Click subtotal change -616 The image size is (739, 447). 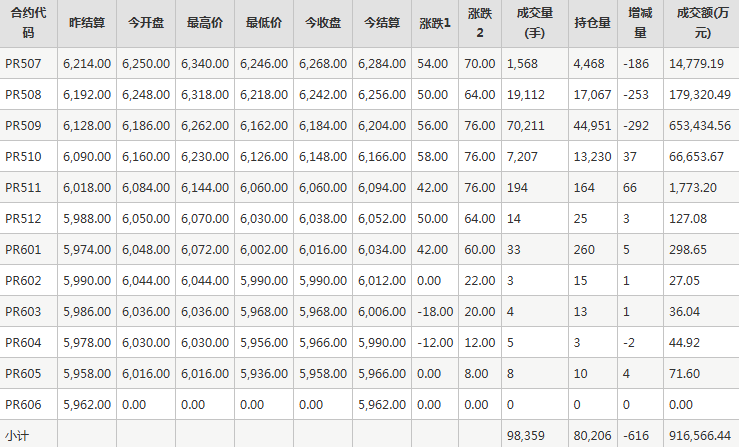(636, 436)
